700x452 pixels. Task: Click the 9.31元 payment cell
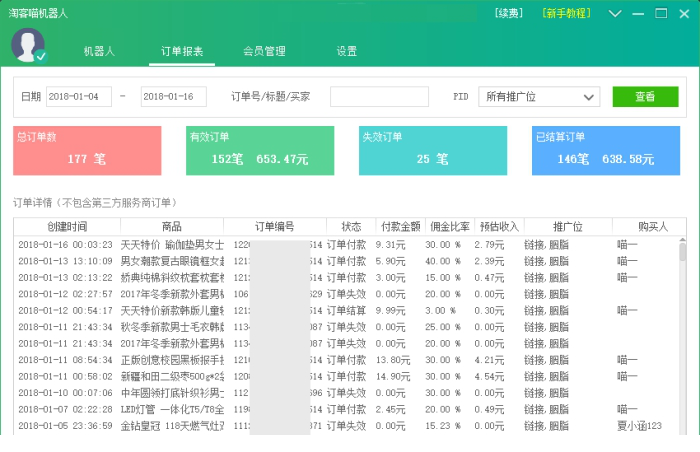390,245
